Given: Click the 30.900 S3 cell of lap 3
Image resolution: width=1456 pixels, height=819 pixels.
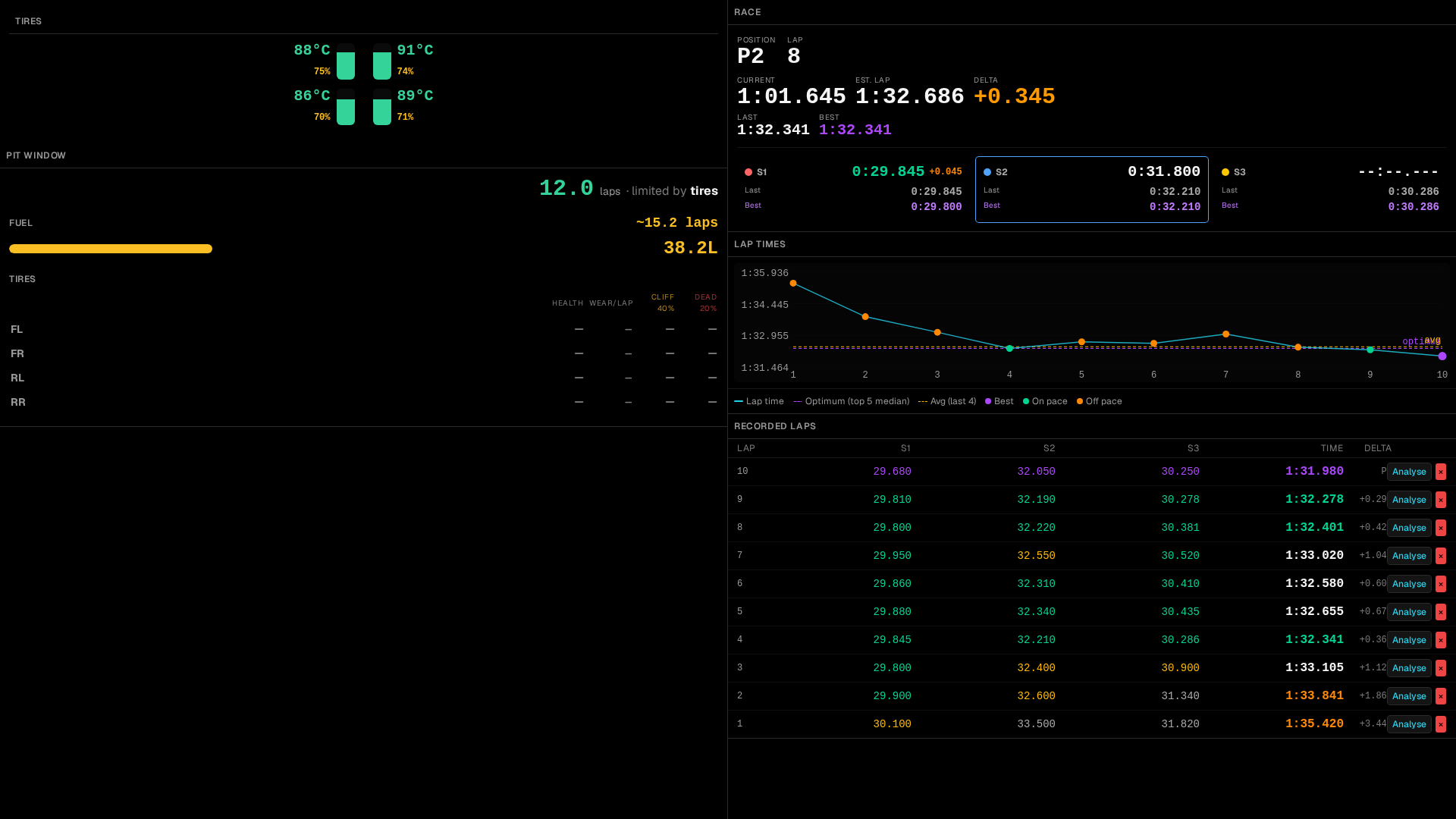Looking at the screenshot, I should pos(1180,668).
